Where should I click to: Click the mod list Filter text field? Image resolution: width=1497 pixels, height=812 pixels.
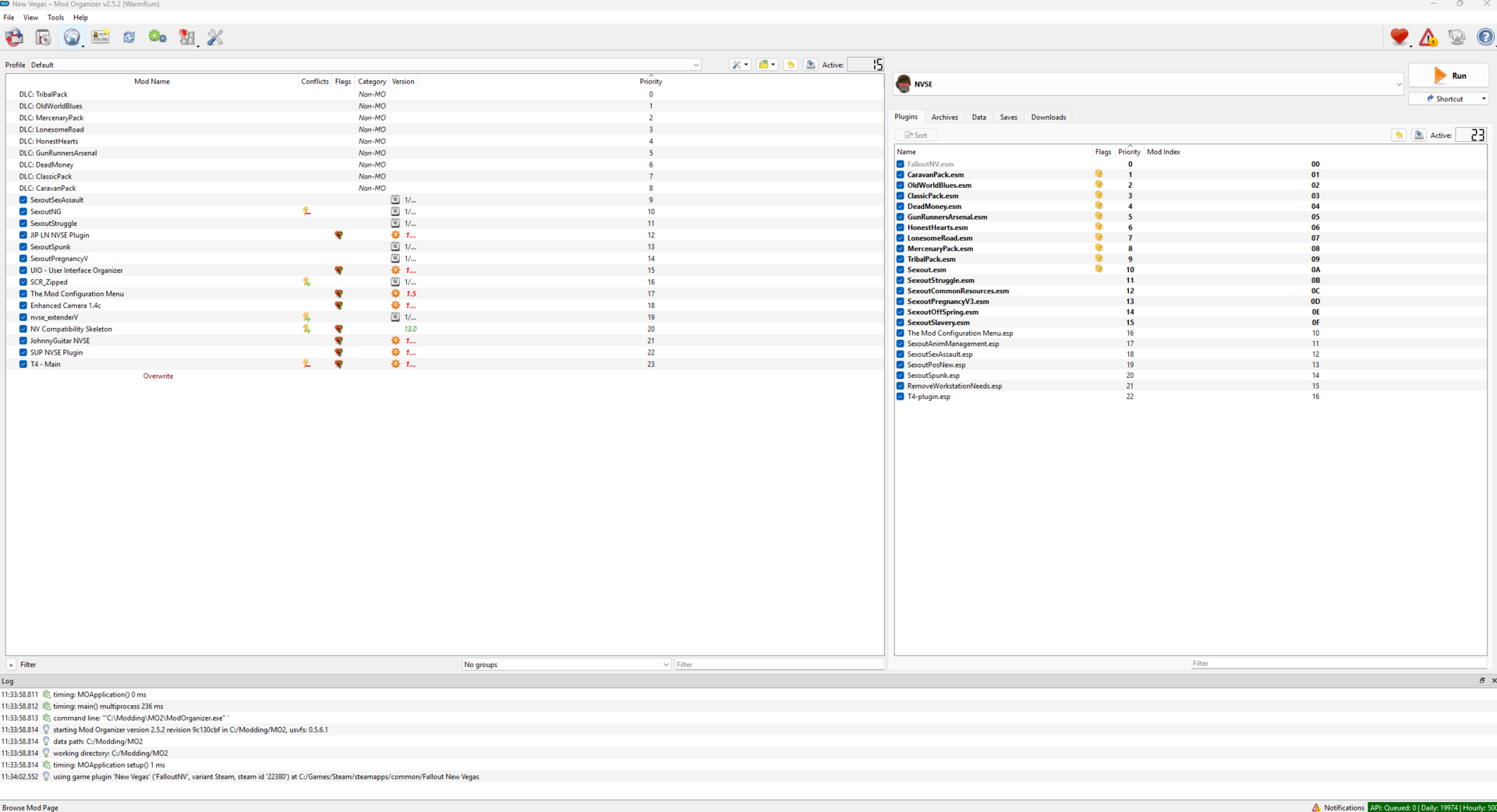coord(779,665)
